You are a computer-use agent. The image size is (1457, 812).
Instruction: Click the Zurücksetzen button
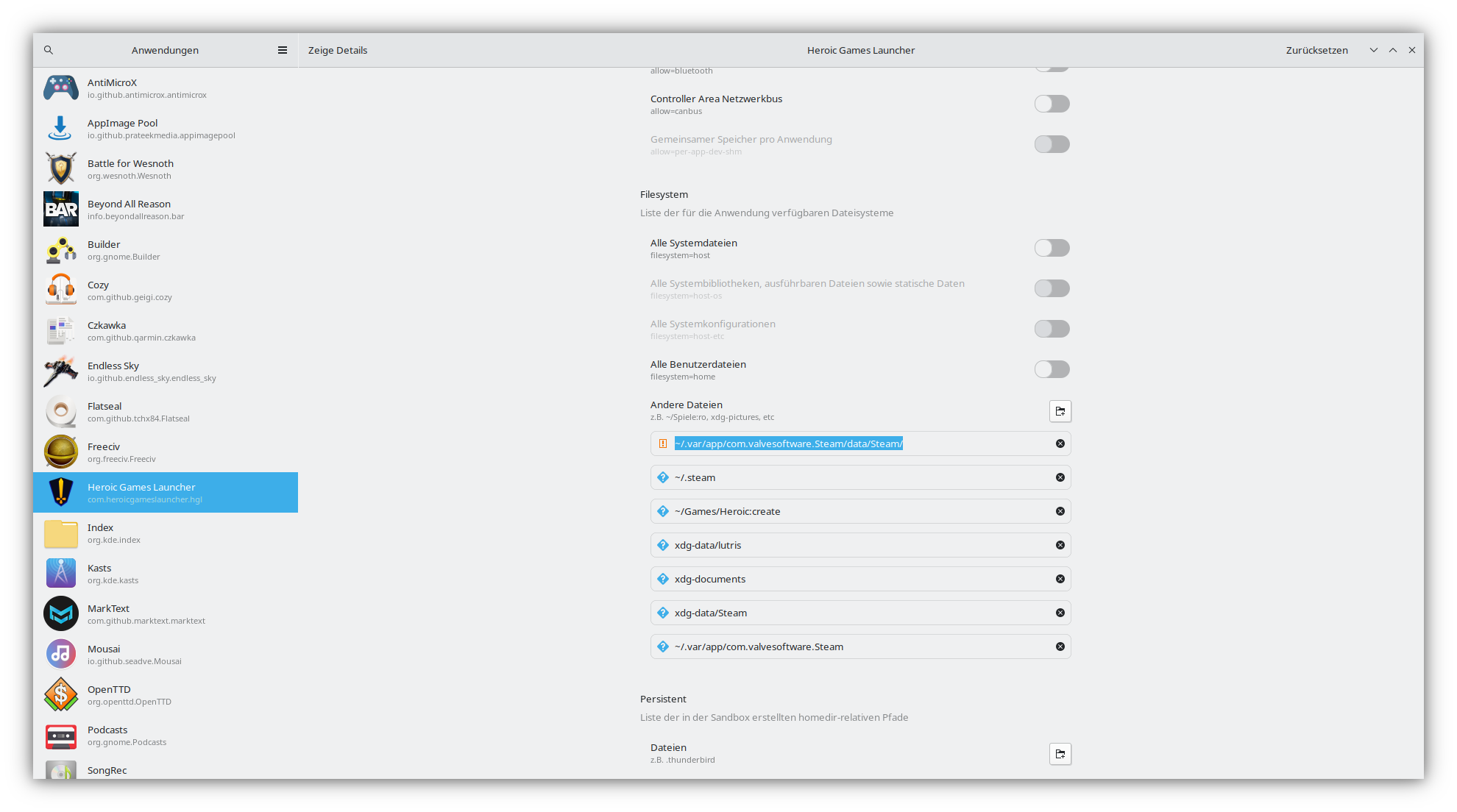pyautogui.click(x=1316, y=50)
